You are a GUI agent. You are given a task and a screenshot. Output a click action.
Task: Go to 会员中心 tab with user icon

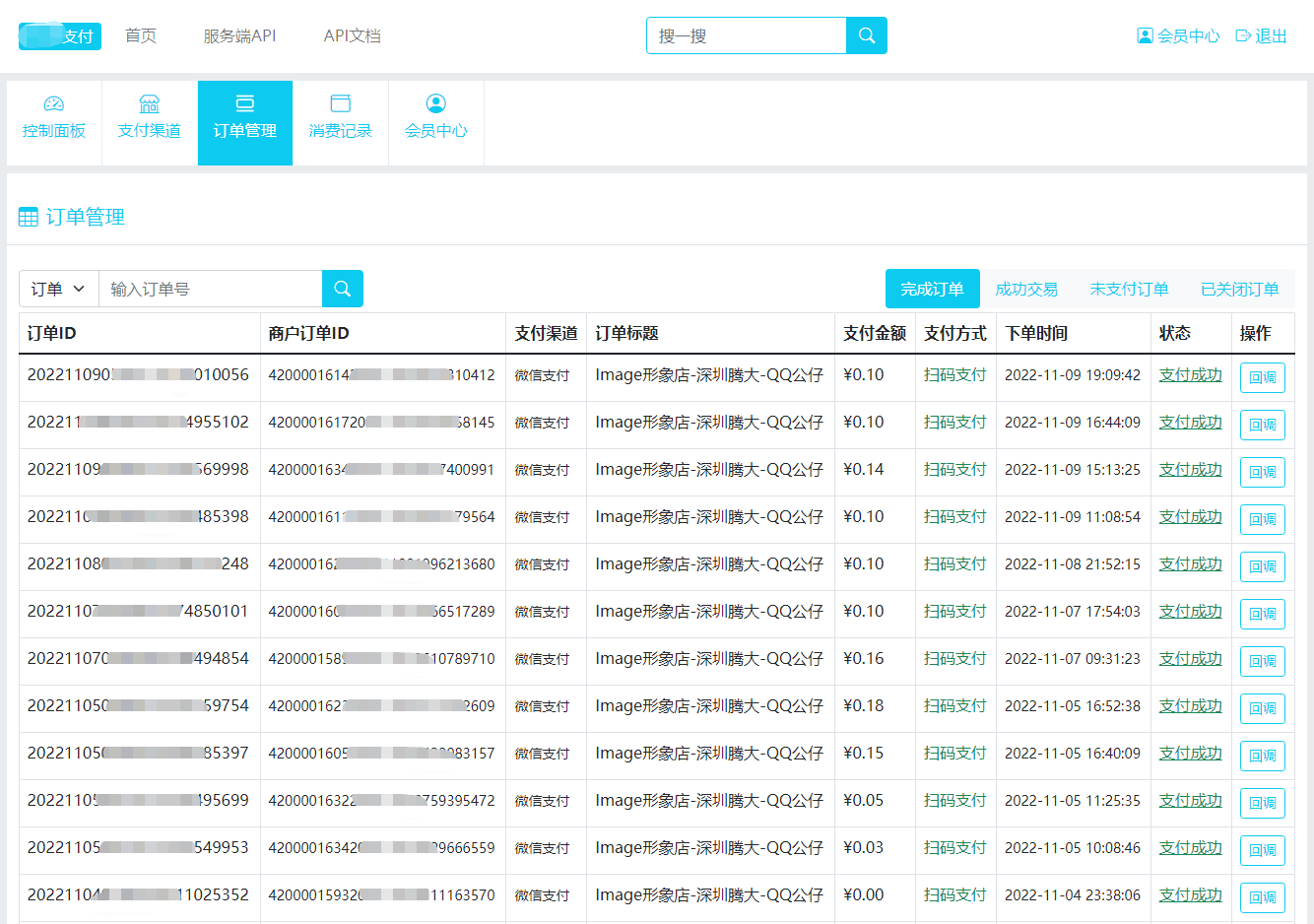(436, 123)
